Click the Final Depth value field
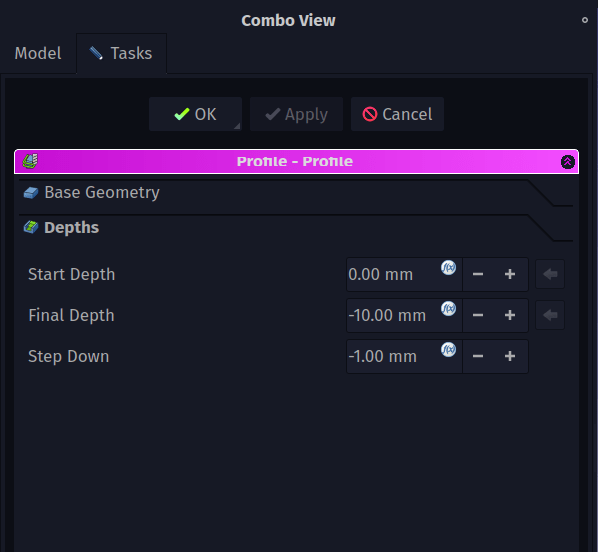 point(404,315)
